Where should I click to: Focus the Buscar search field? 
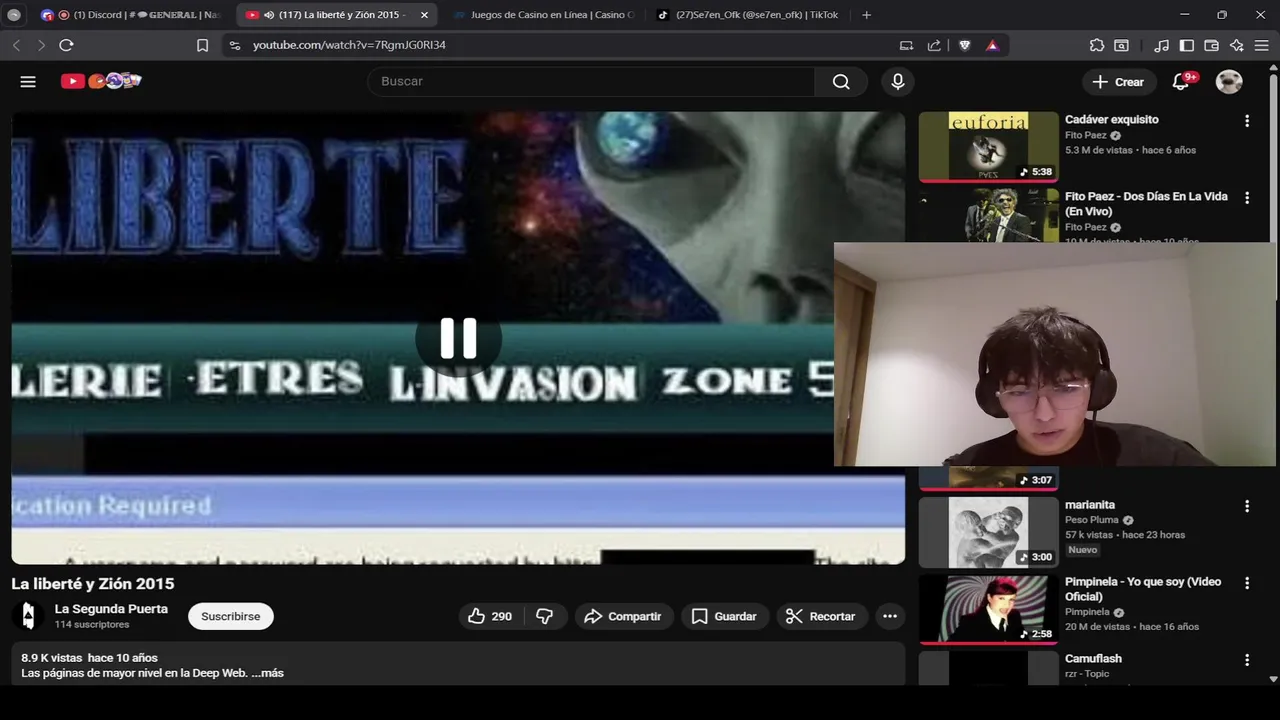click(592, 82)
